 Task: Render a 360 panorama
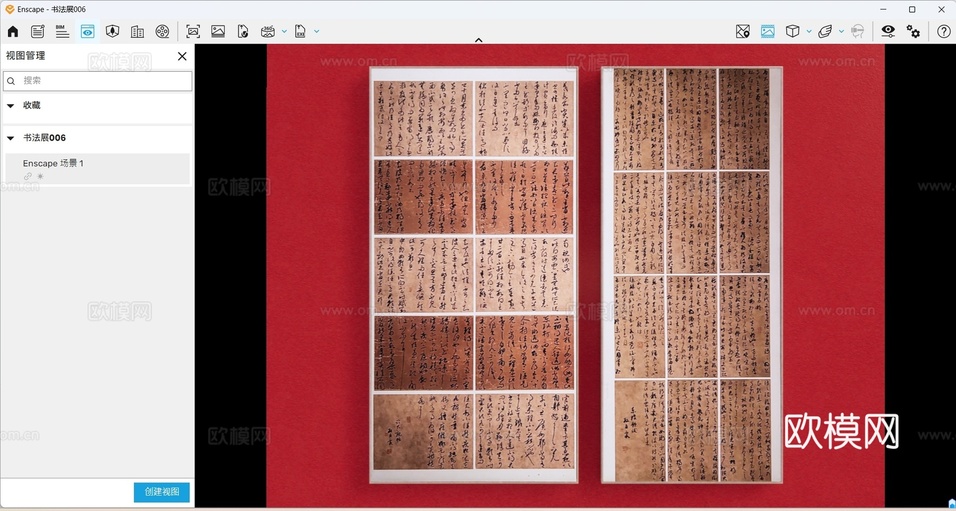click(x=268, y=32)
